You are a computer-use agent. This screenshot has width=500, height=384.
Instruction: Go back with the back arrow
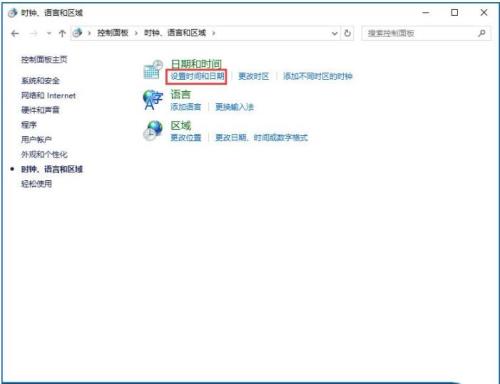point(15,33)
